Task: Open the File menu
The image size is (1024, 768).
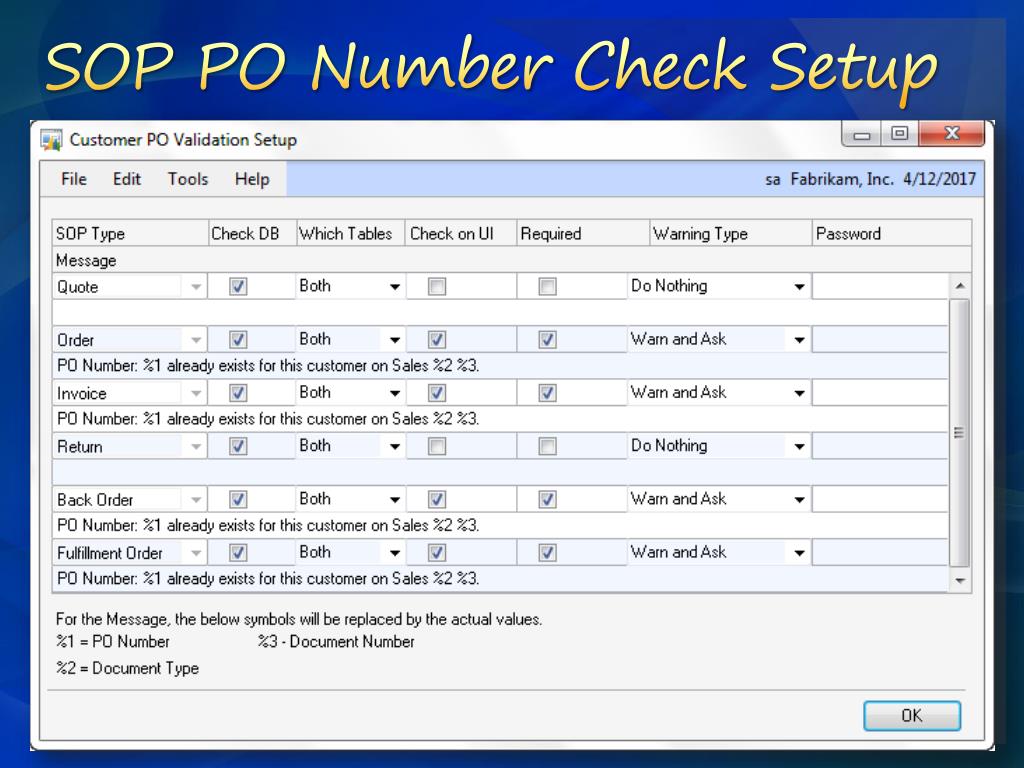Action: pos(74,179)
